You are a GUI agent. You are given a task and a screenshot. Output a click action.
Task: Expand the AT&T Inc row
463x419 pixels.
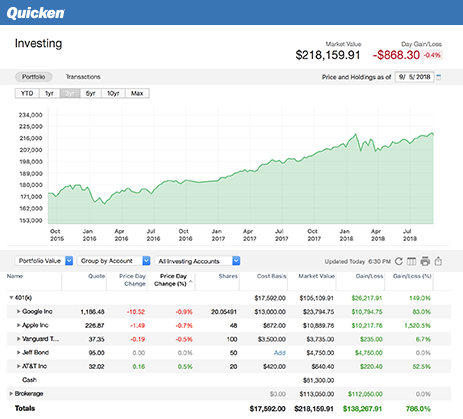[x=19, y=366]
